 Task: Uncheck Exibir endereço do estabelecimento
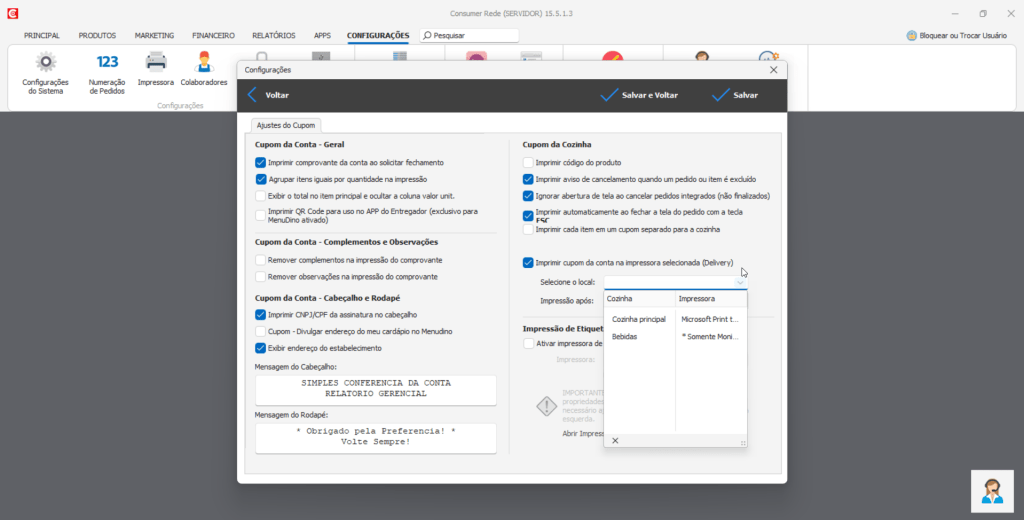click(x=261, y=348)
